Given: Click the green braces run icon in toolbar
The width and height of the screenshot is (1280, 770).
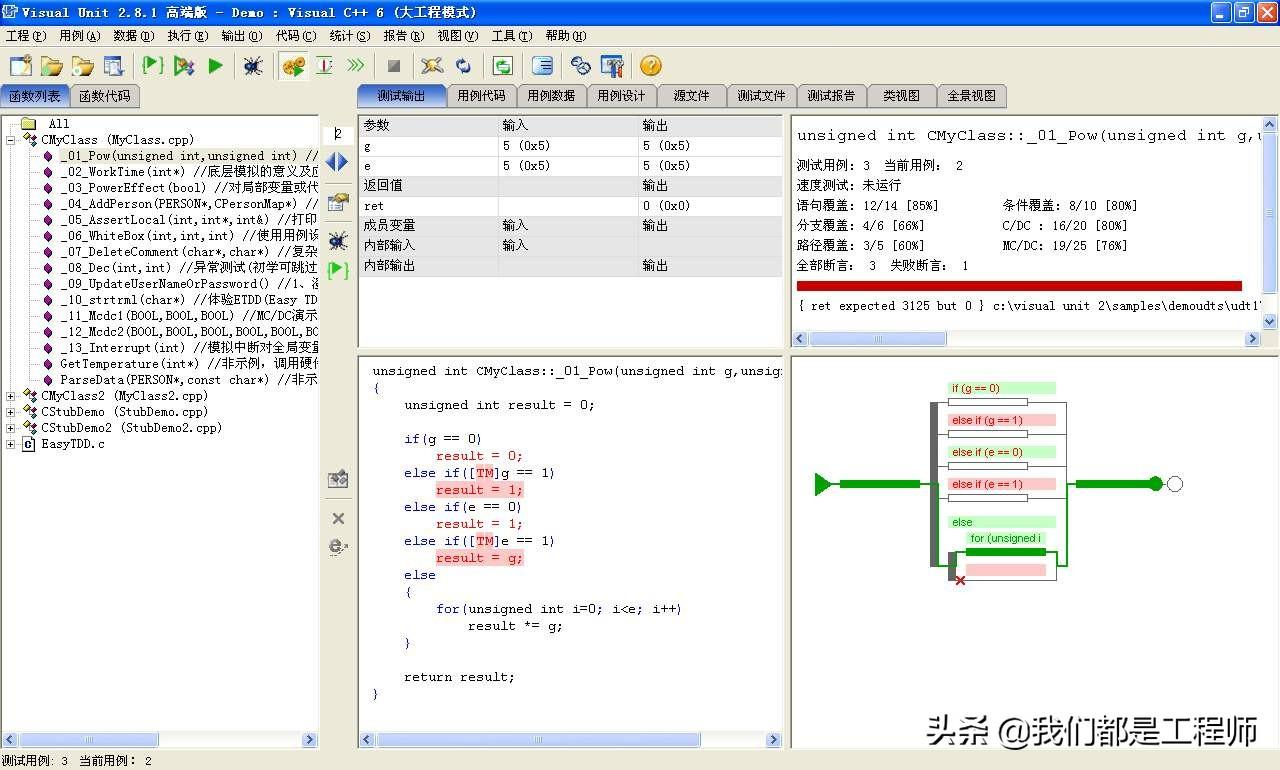Looking at the screenshot, I should (153, 66).
